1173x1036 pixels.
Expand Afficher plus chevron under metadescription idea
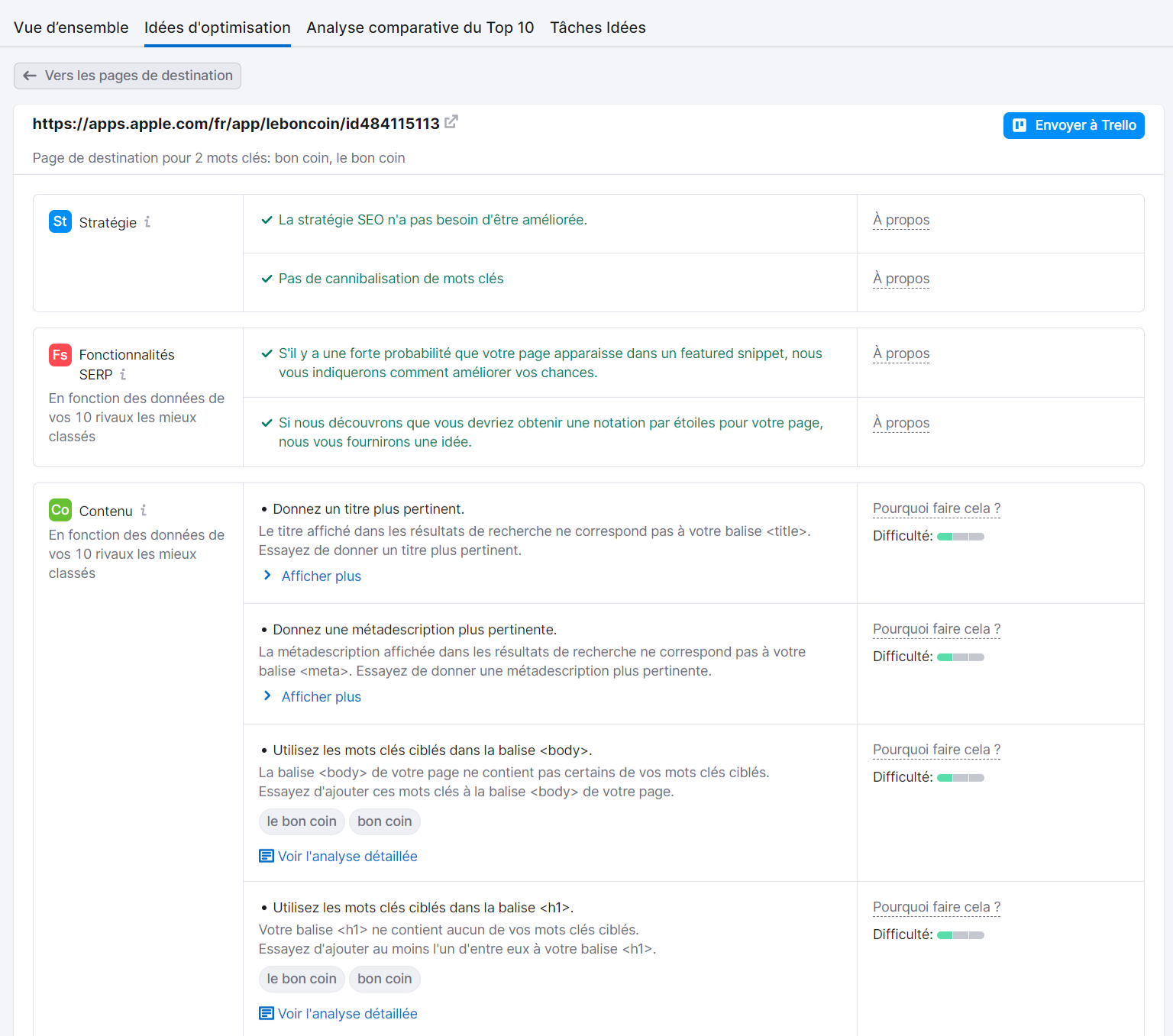pyautogui.click(x=267, y=696)
